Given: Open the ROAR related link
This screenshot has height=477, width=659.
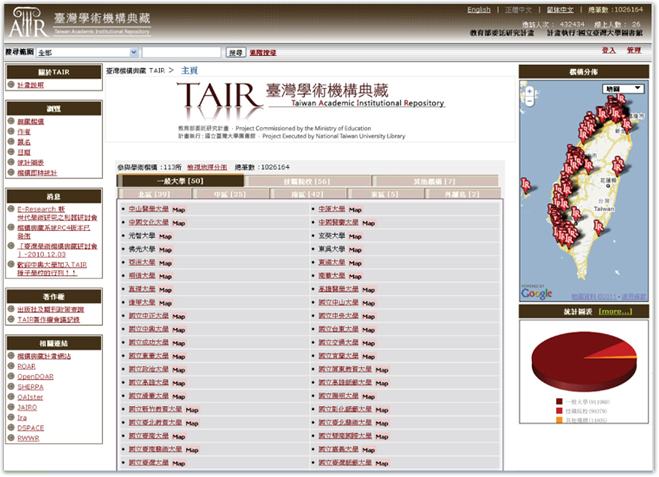Looking at the screenshot, I should pos(26,366).
